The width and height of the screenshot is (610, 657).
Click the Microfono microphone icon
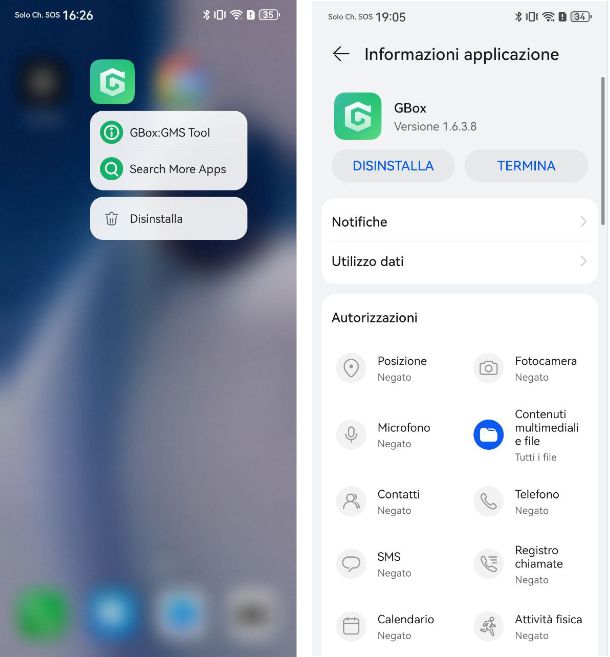click(x=351, y=435)
